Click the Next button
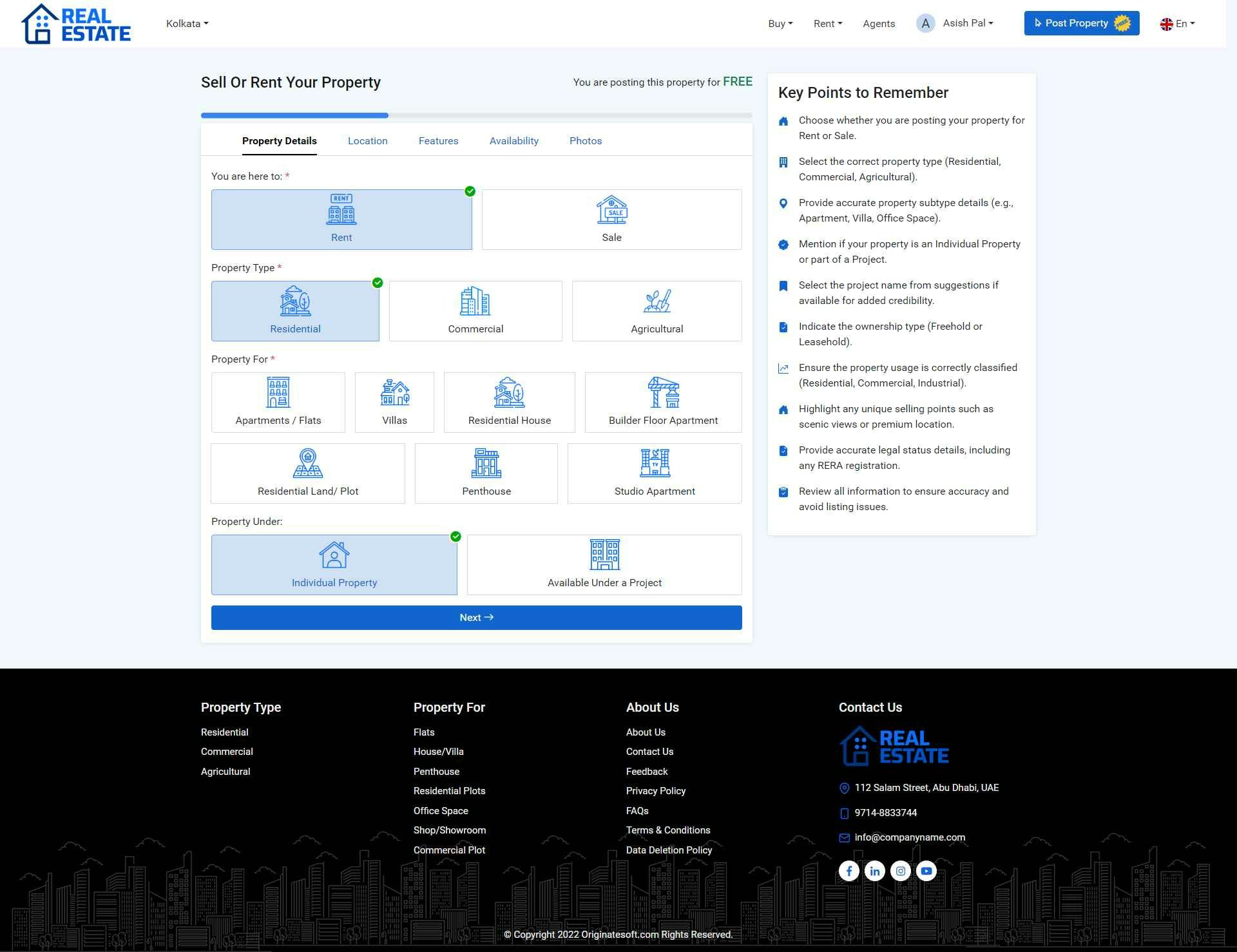Image resolution: width=1237 pixels, height=952 pixels. point(476,617)
